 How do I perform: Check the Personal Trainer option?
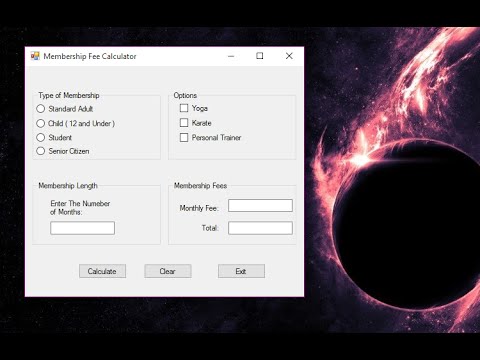[184, 137]
